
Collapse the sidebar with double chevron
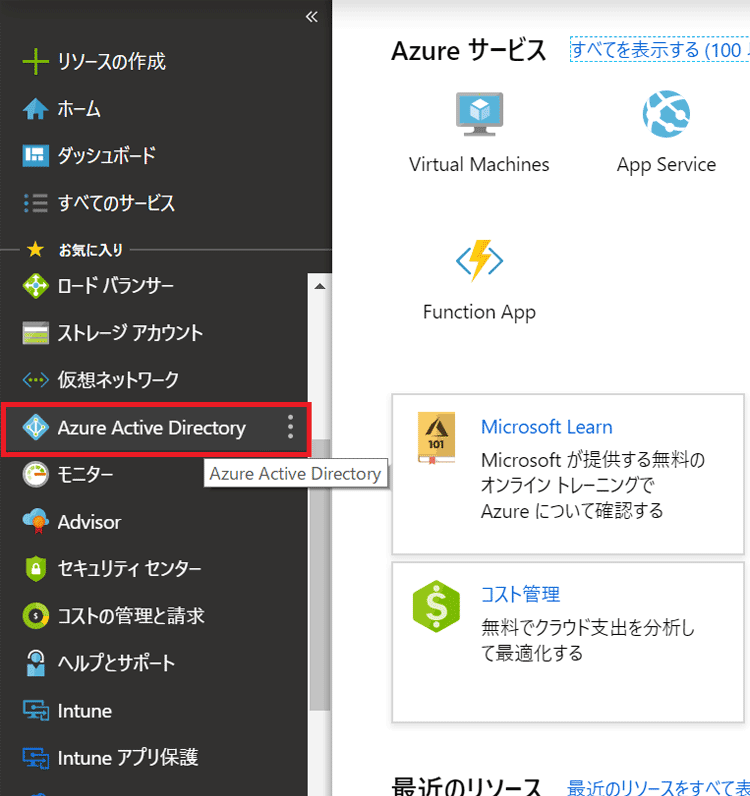(312, 17)
